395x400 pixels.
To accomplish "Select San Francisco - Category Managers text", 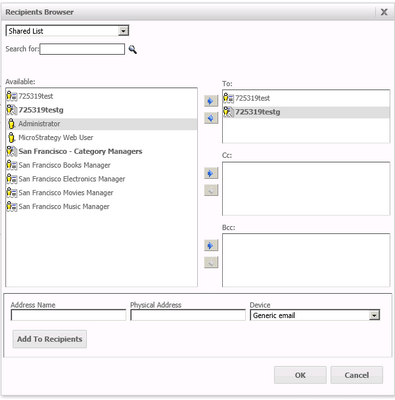I will [x=80, y=151].
